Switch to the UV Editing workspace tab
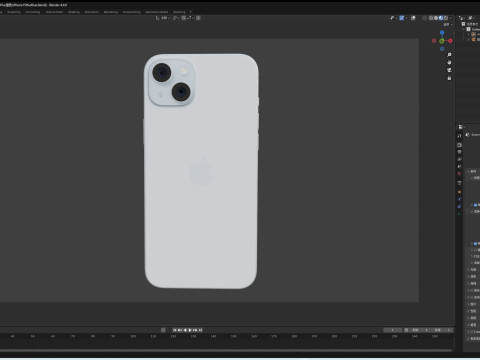 [x=33, y=12]
